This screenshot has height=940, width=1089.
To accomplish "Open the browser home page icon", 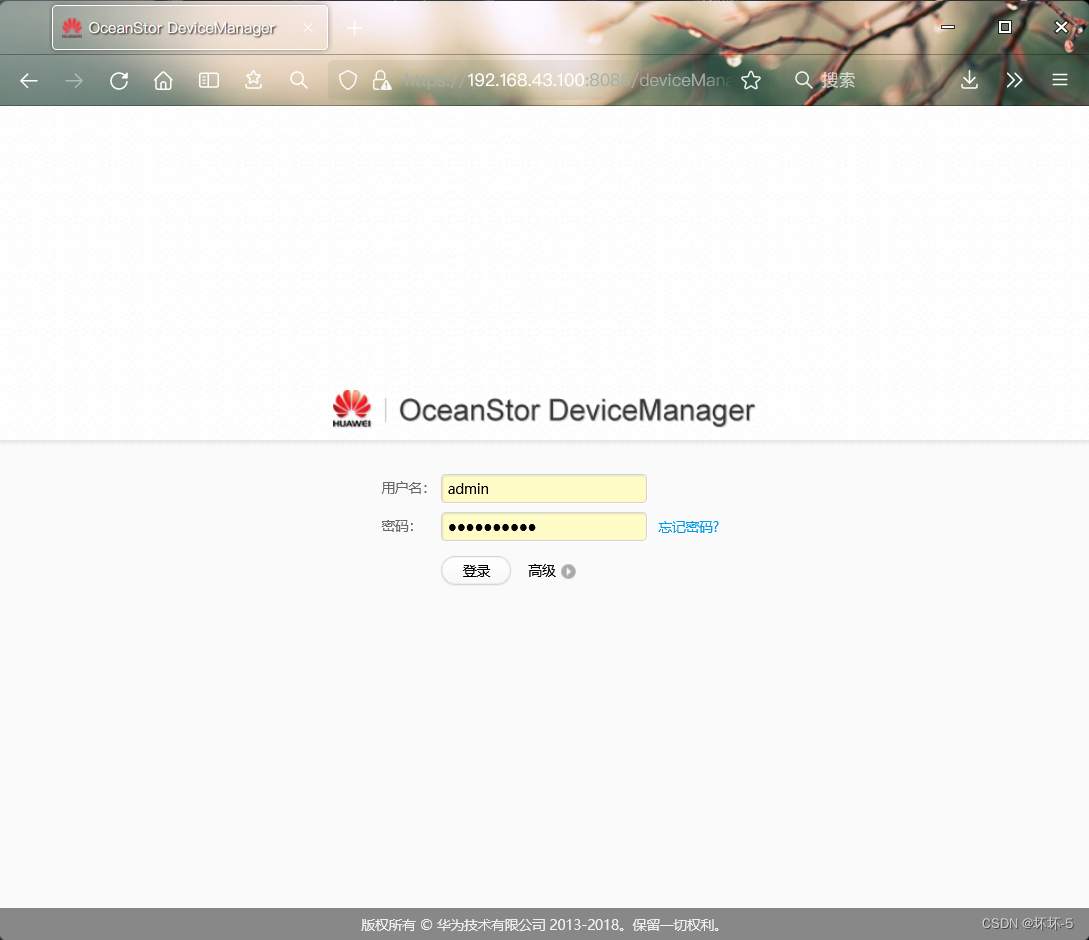I will [163, 81].
